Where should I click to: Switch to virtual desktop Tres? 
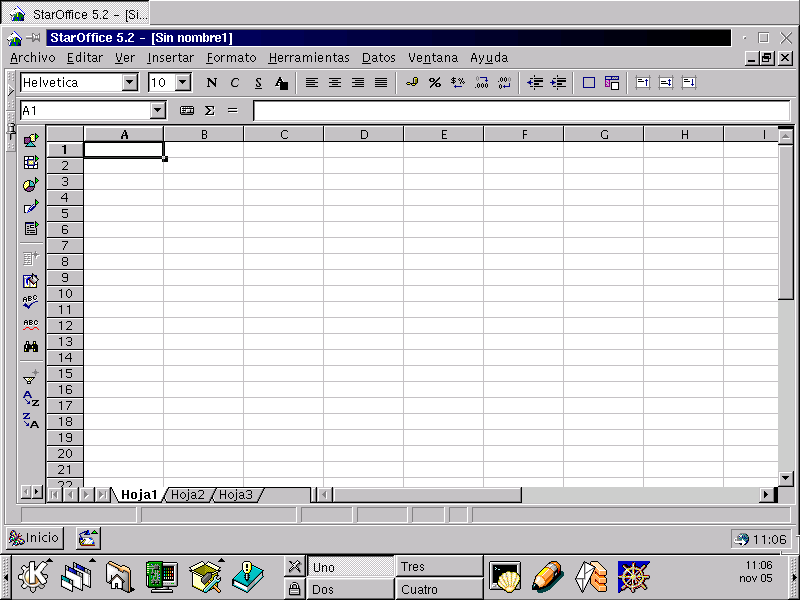click(439, 567)
